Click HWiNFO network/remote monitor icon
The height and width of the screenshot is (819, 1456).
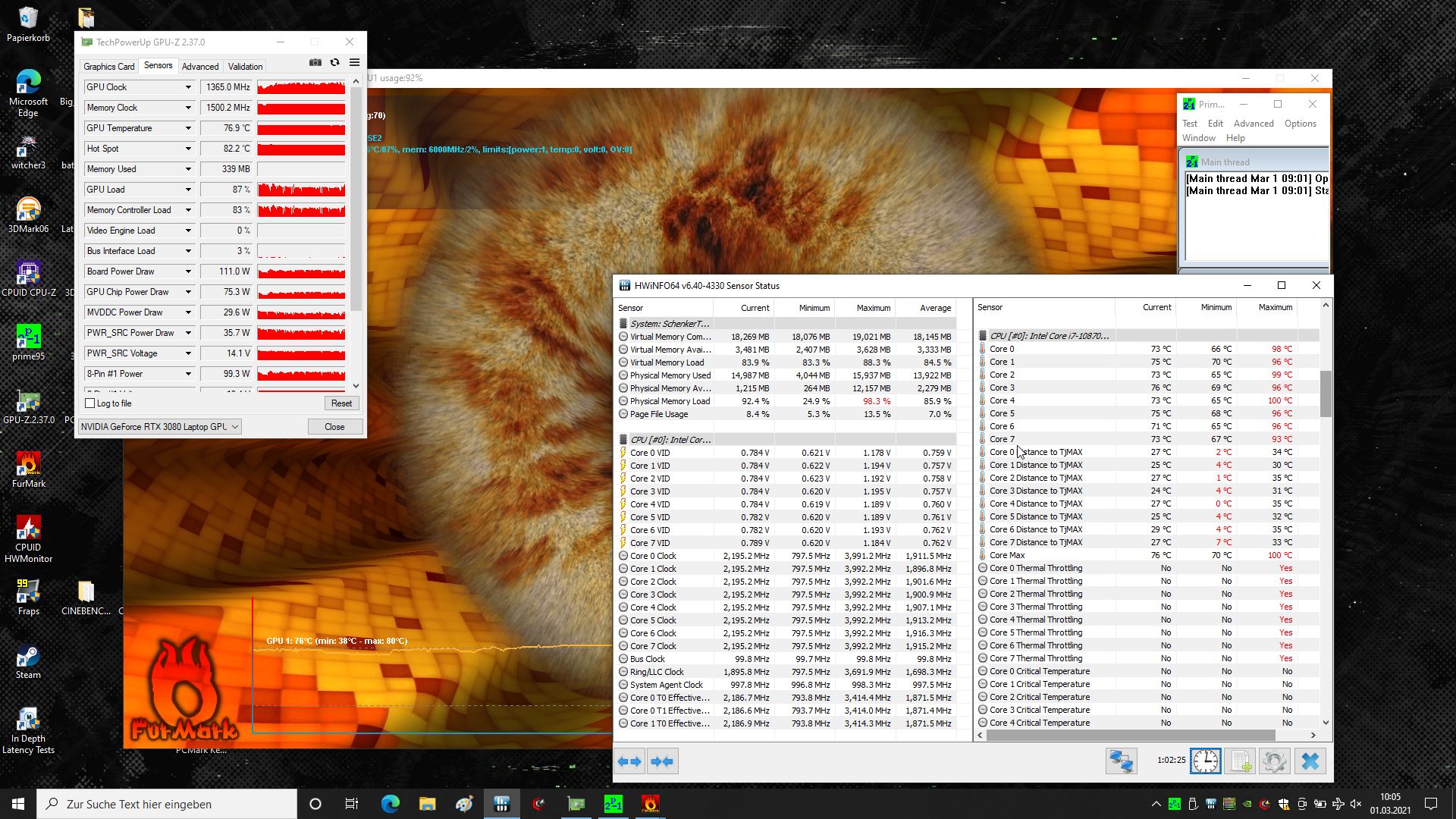click(x=1122, y=761)
